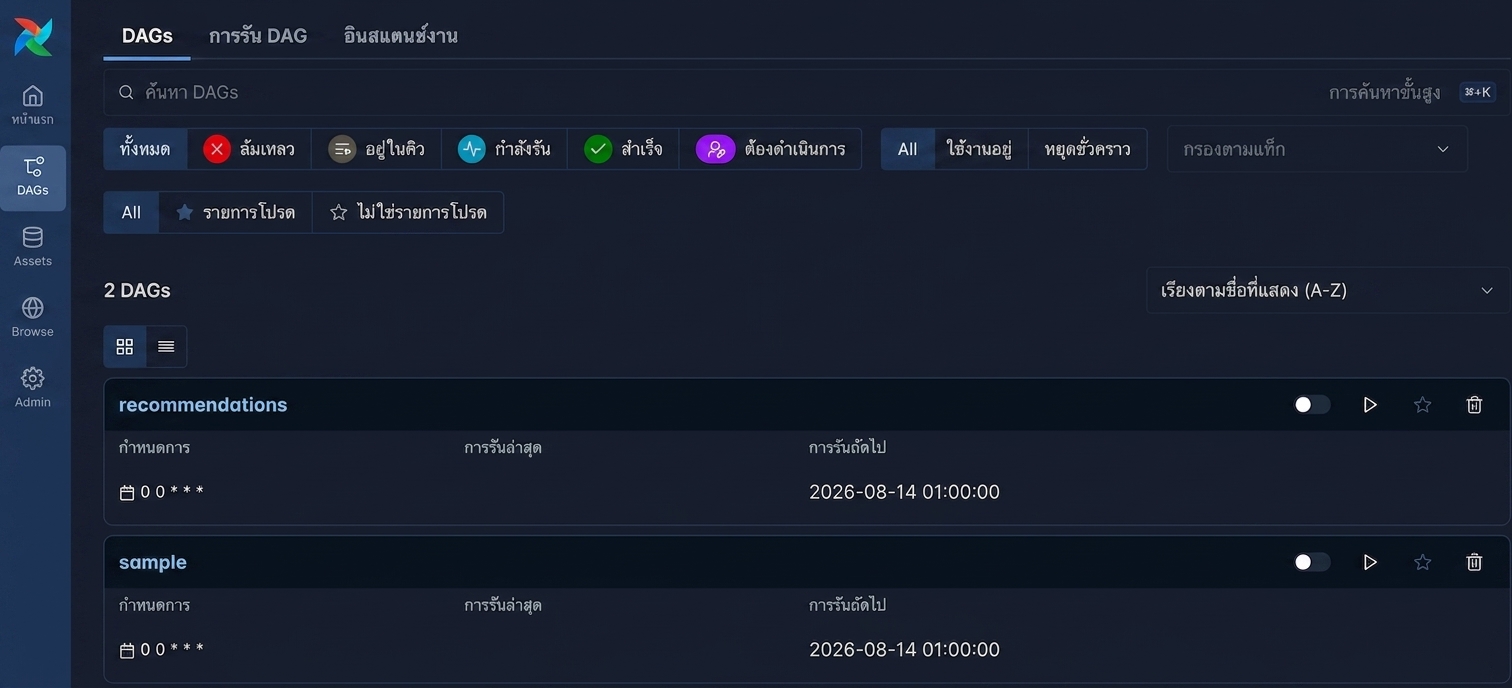Click sample next run 2026-08-14 01:00:00
This screenshot has width=1512, height=688.
click(x=904, y=650)
